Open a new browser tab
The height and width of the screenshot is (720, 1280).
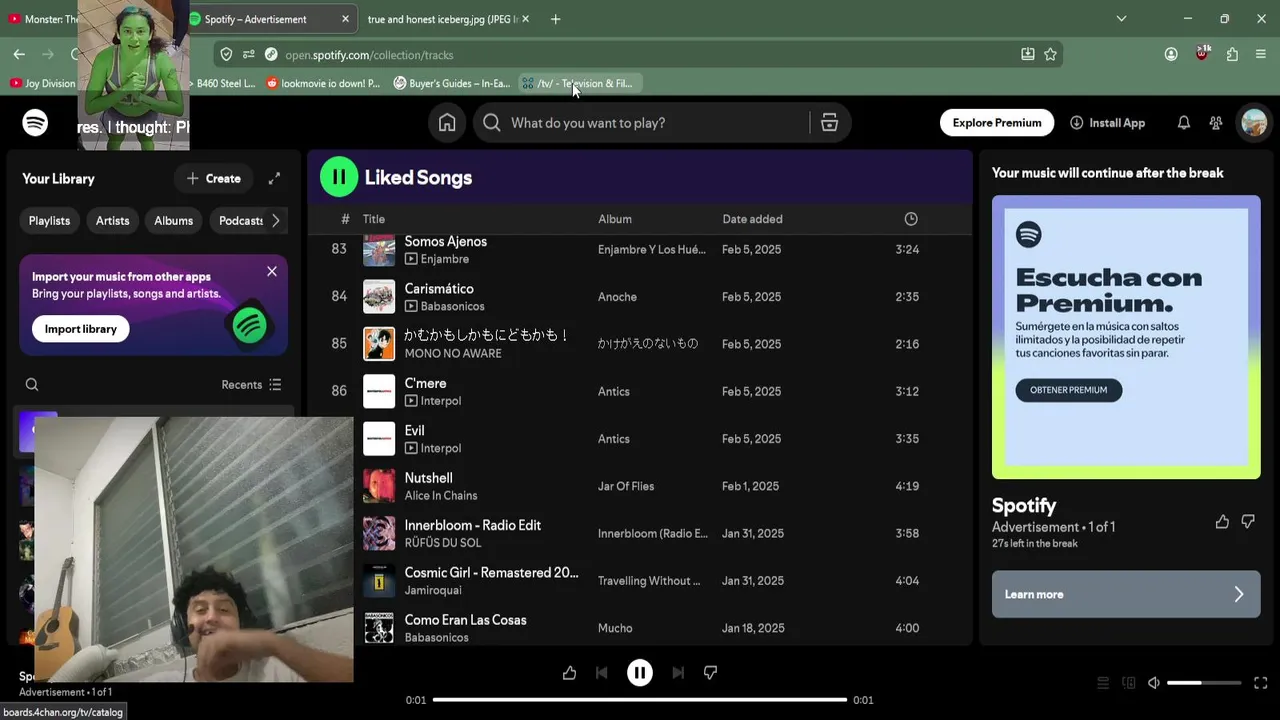555,19
